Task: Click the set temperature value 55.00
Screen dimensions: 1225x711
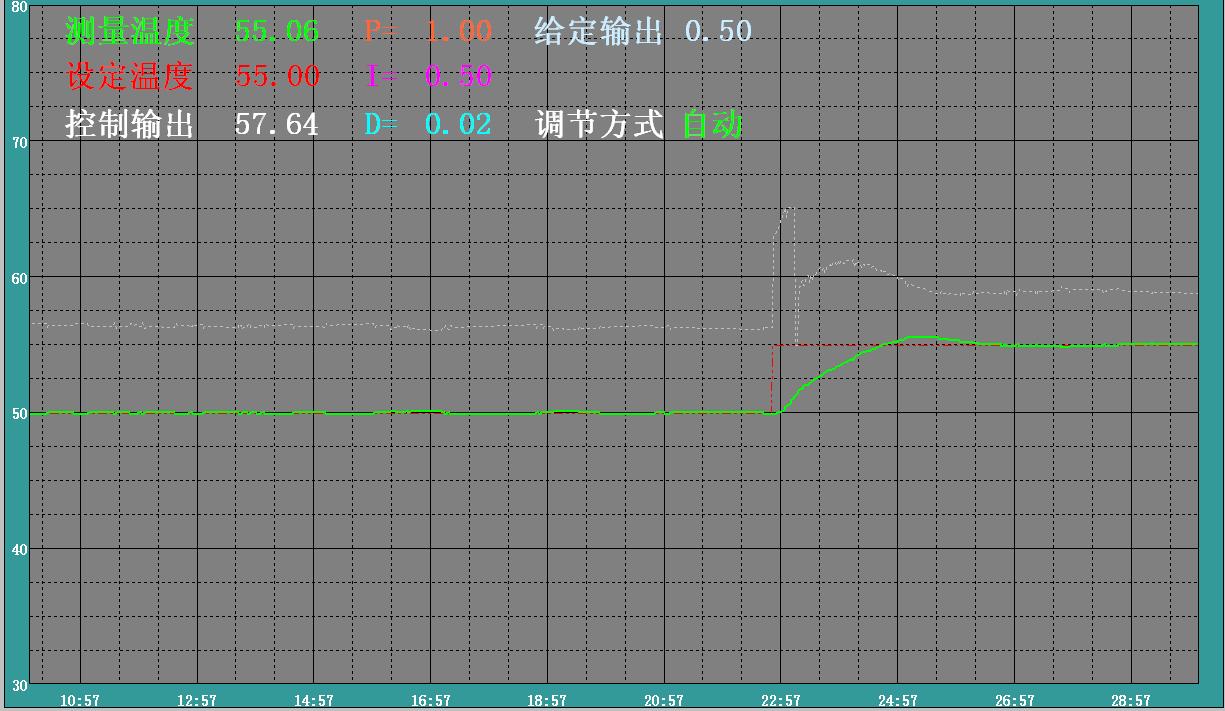Action: [x=277, y=76]
